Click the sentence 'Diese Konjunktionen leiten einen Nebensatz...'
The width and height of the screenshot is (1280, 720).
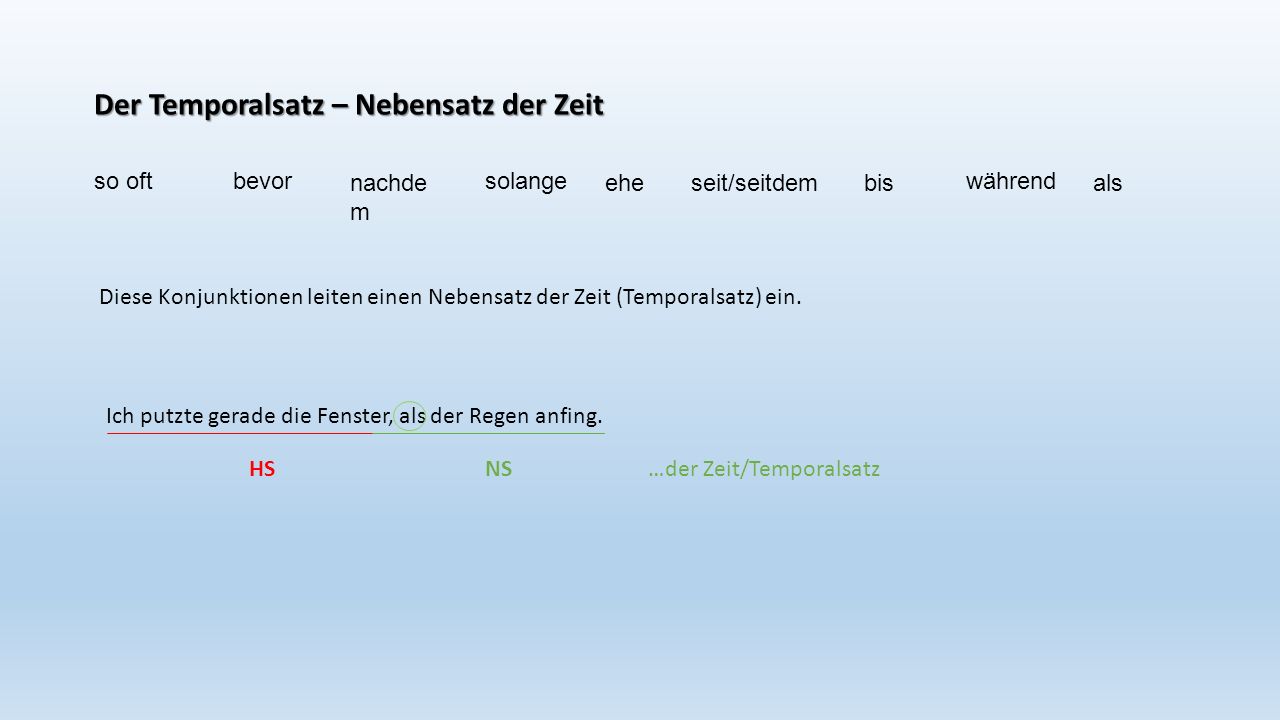(x=451, y=297)
